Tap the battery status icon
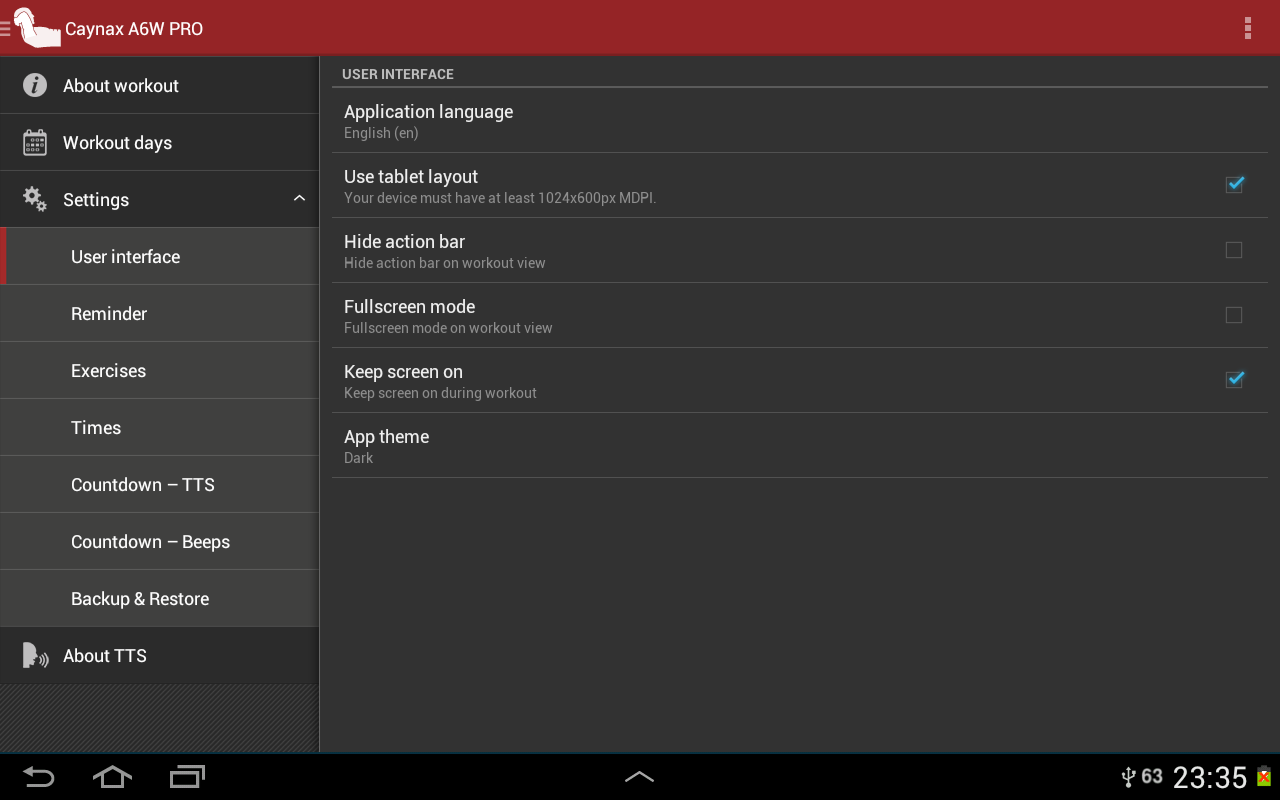1280x800 pixels. coord(1264,777)
